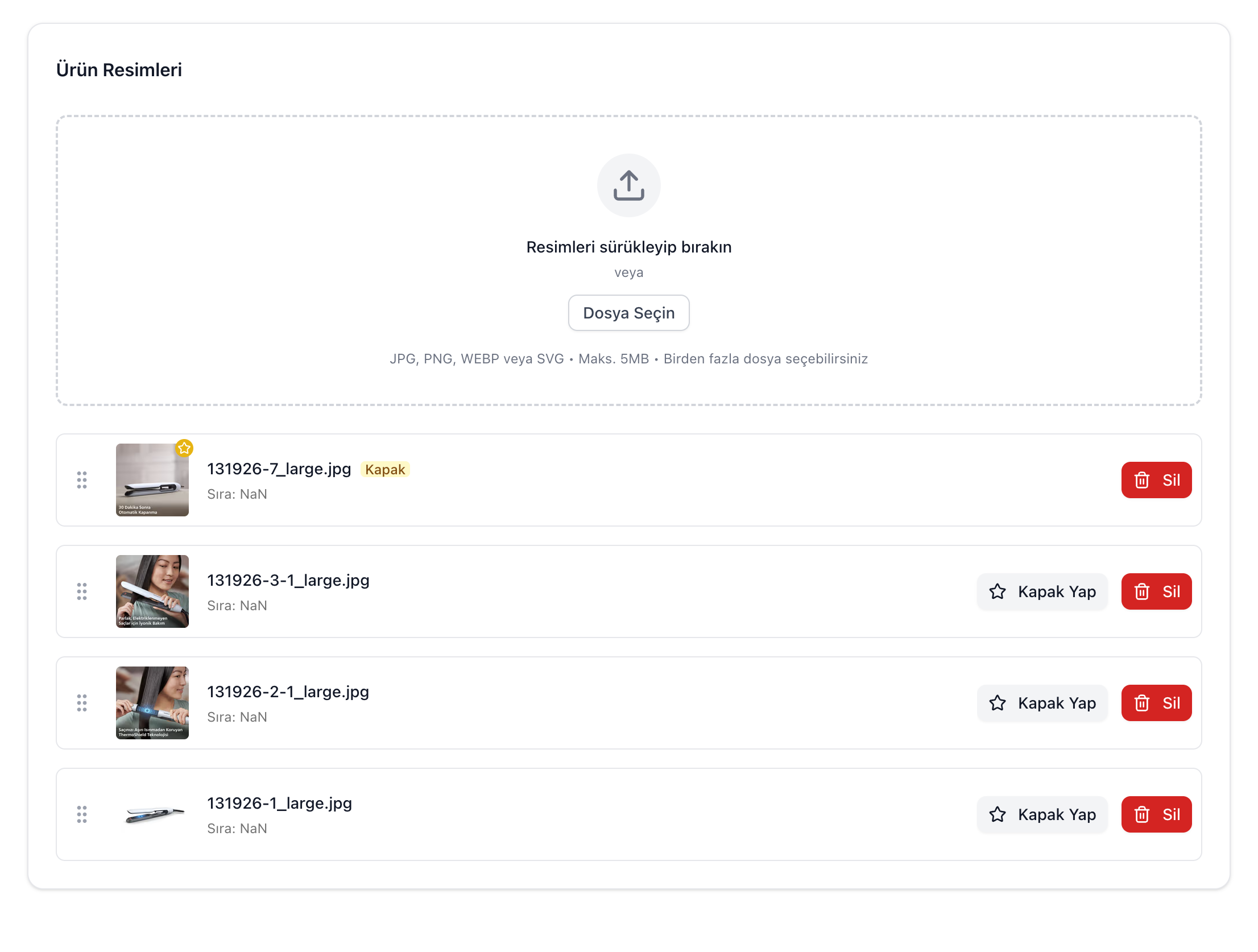Open thumbnail of 131926-7_large.jpg
The width and height of the screenshot is (1258, 952).
pyautogui.click(x=152, y=480)
